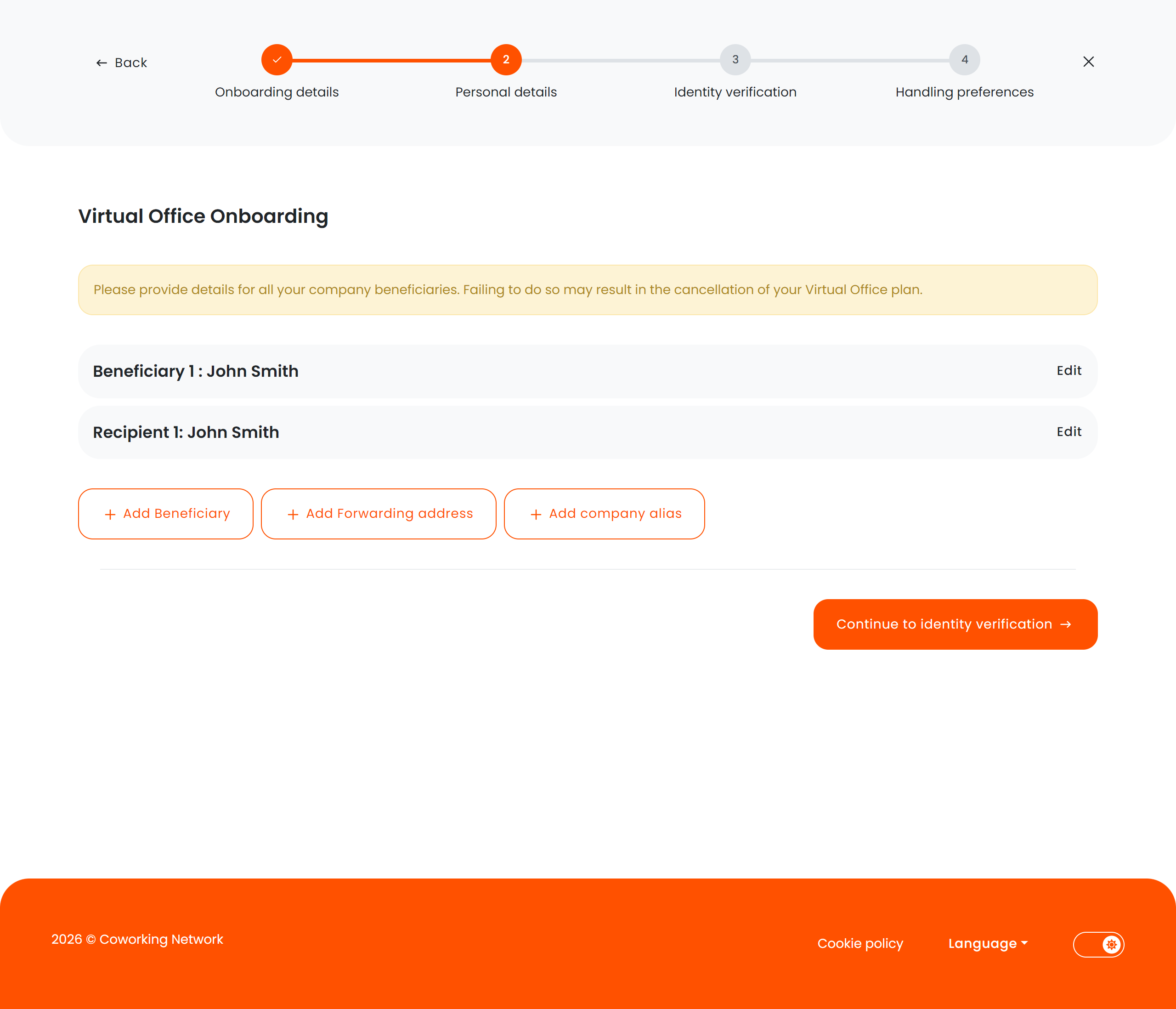Jump to step 3 Identity verification

click(x=735, y=60)
